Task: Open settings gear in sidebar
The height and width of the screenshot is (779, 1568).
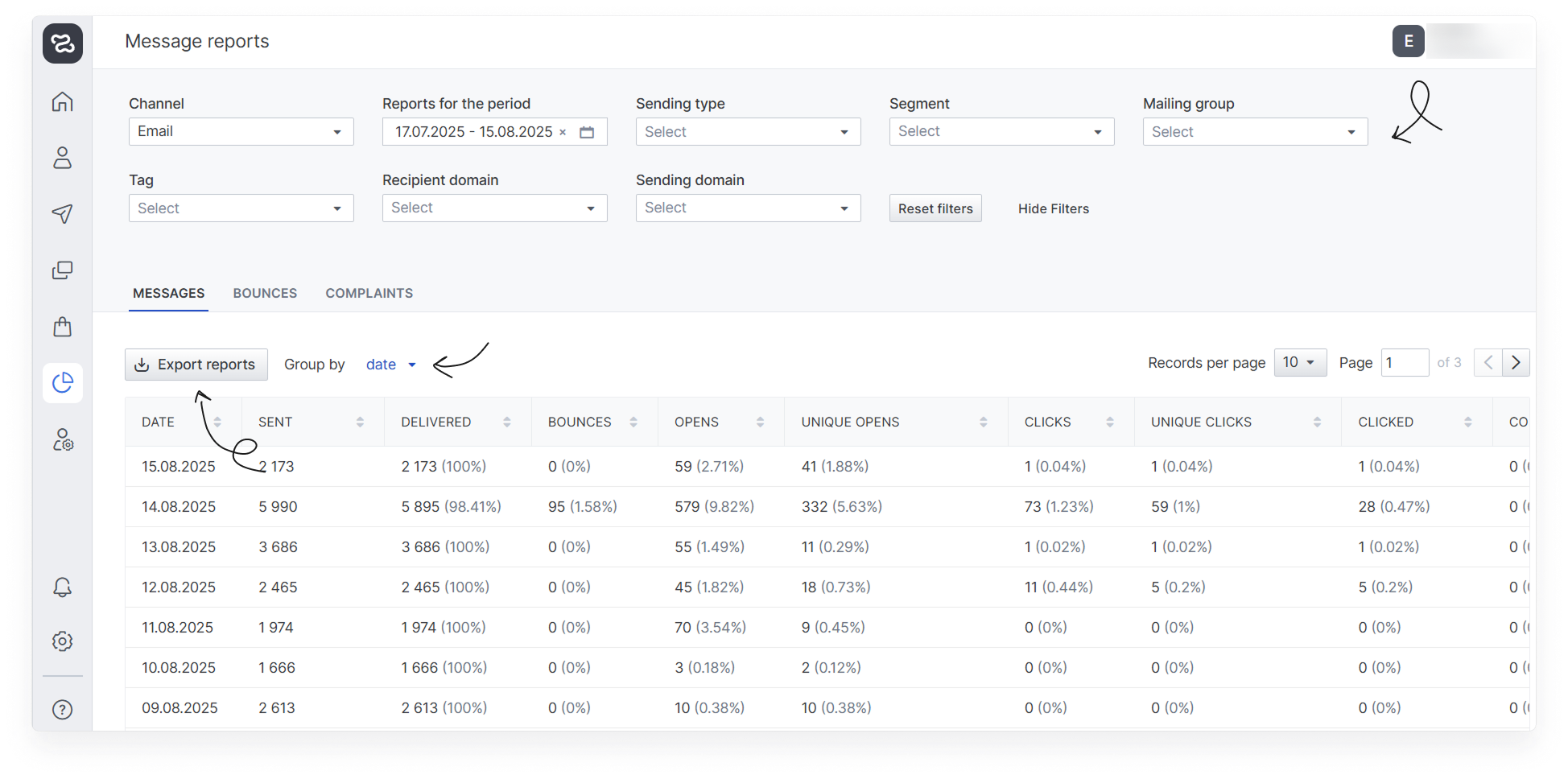Action: (x=62, y=641)
